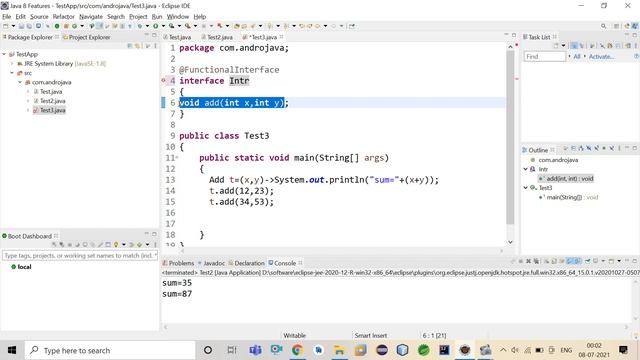Image resolution: width=640 pixels, height=360 pixels.
Task: Click the Eclipse icon in the taskbar
Action: pos(382,350)
